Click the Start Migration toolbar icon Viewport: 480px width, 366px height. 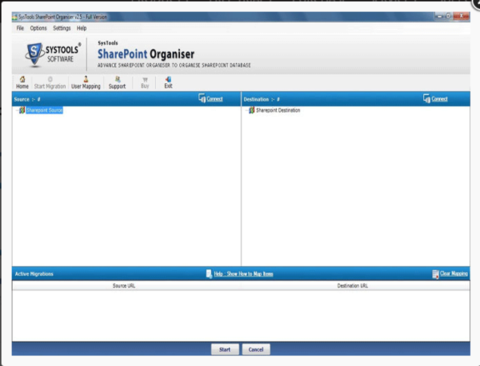[50, 79]
